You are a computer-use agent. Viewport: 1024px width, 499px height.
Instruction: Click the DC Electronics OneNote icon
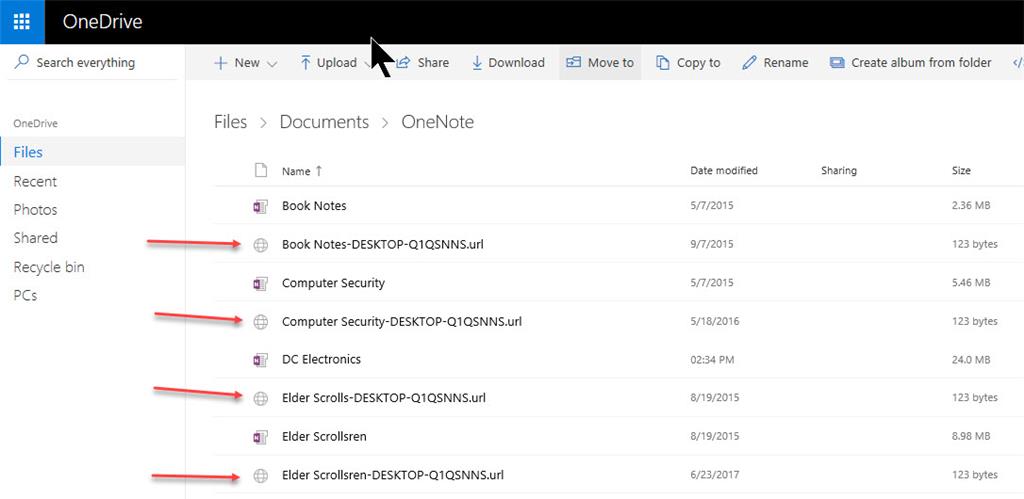pos(261,360)
